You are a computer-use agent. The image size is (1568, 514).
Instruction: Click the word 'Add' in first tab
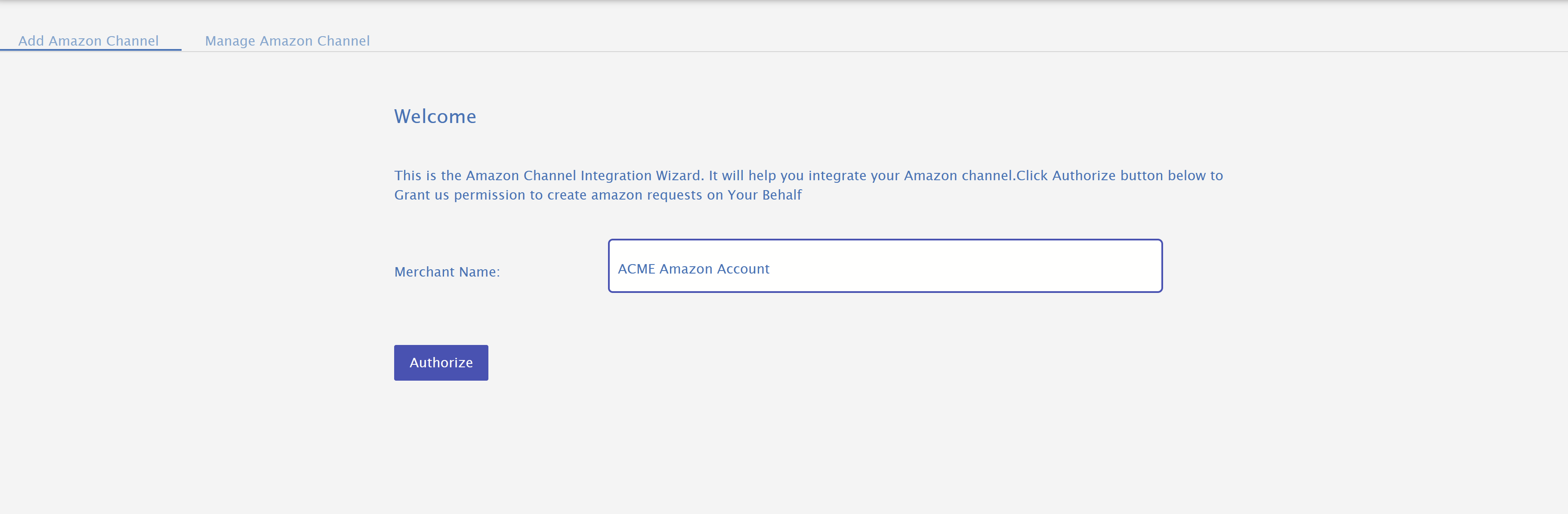coord(31,41)
